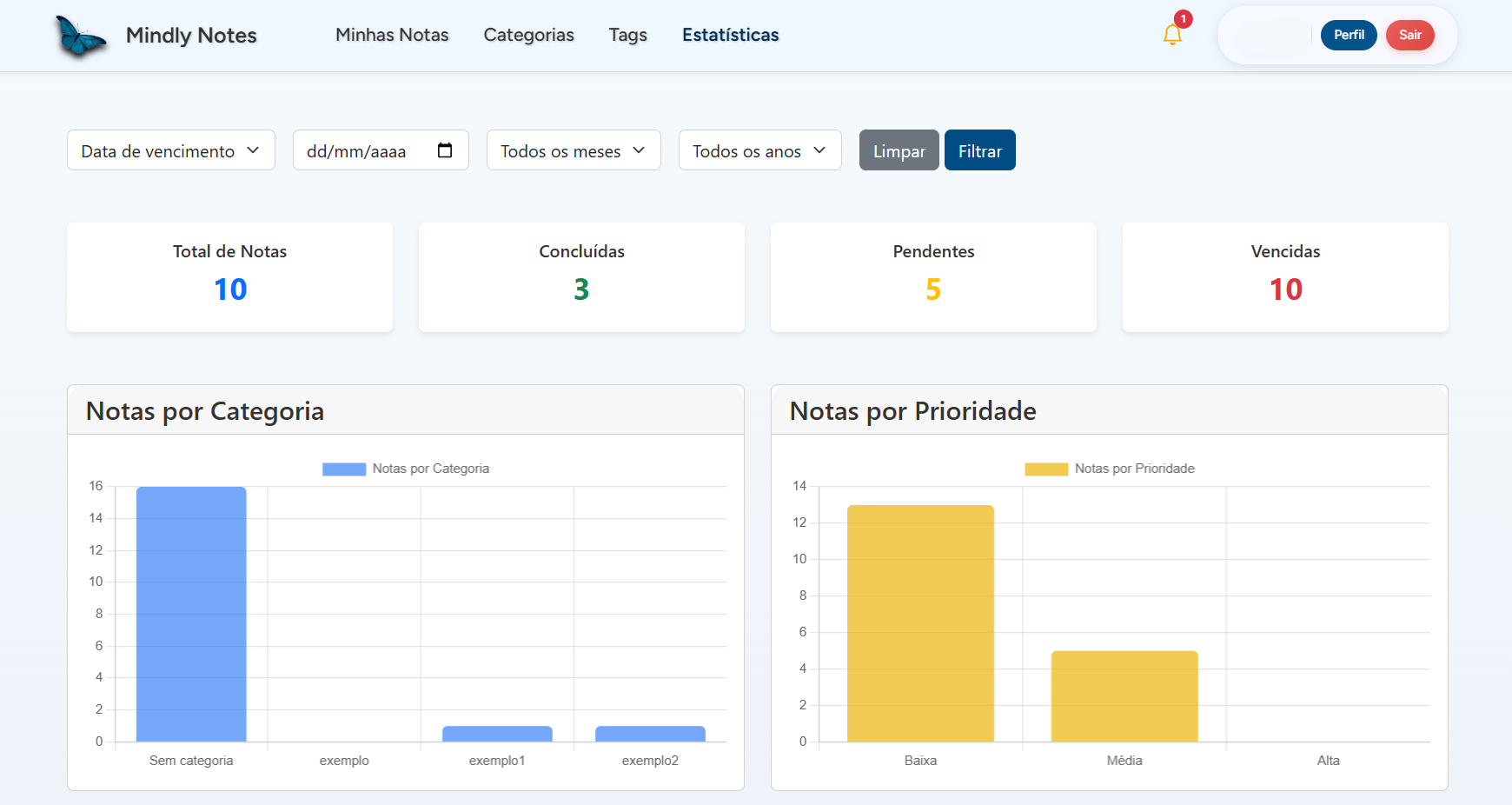The image size is (1512, 805).
Task: Click the Sem categoria bar in chart
Action: pyautogui.click(x=191, y=614)
